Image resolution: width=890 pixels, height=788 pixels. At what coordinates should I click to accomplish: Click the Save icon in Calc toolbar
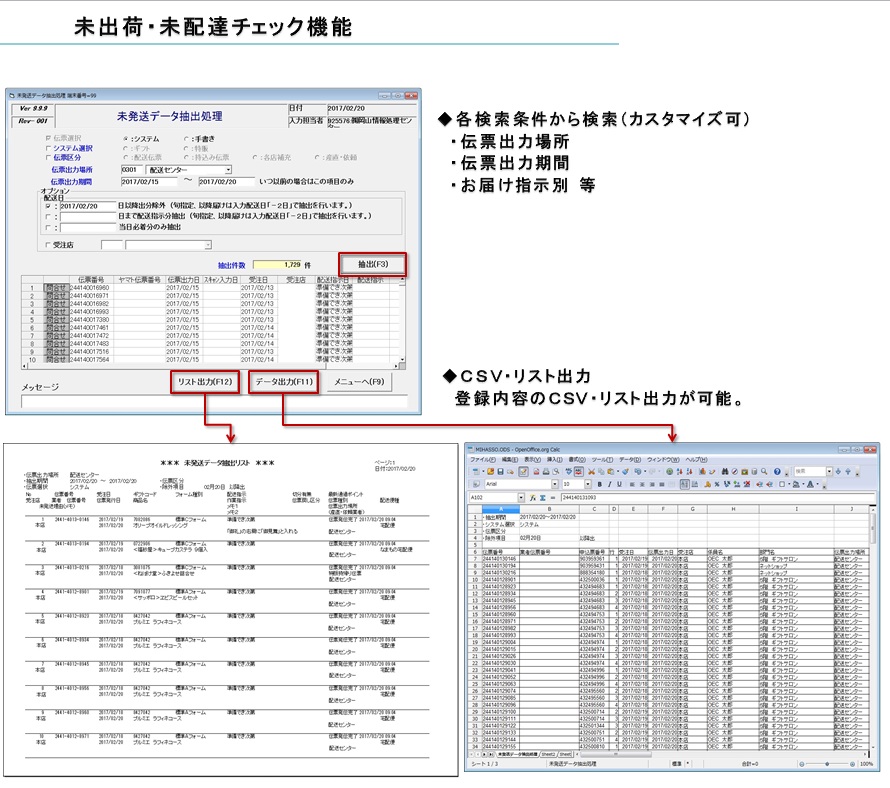500,472
